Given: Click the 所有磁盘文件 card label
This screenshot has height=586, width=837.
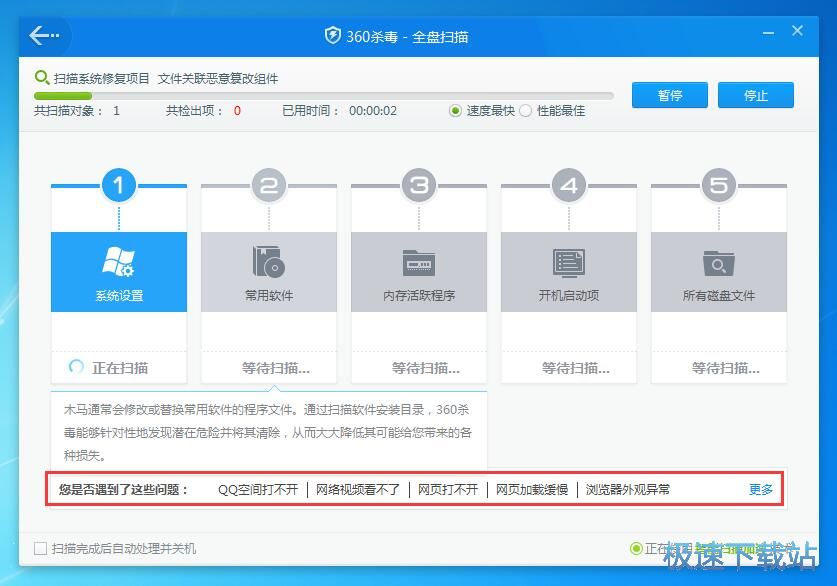Looking at the screenshot, I should click(718, 295).
